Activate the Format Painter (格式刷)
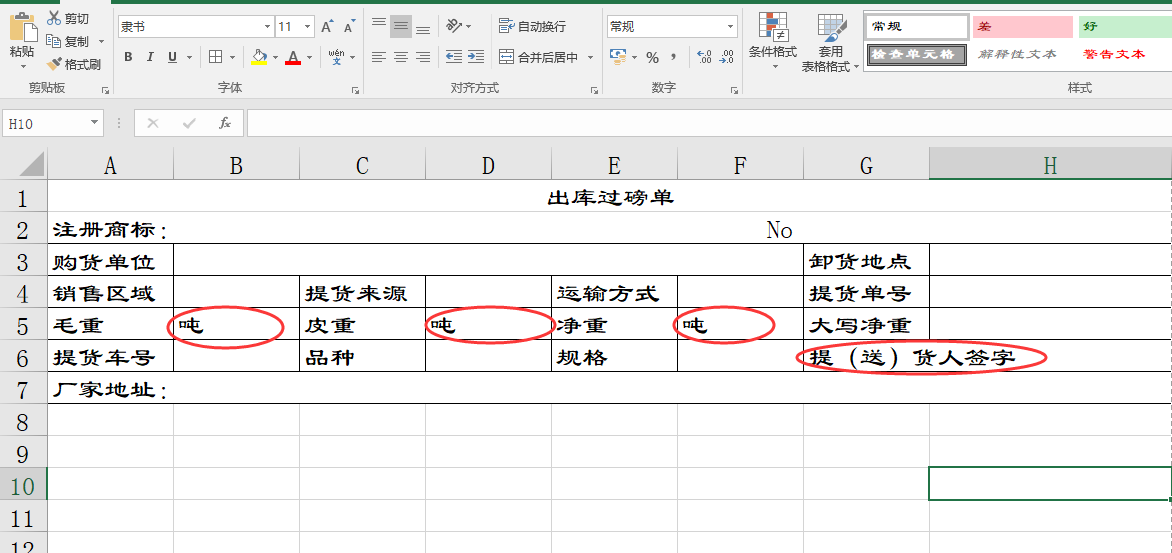1172x553 pixels. (73, 64)
